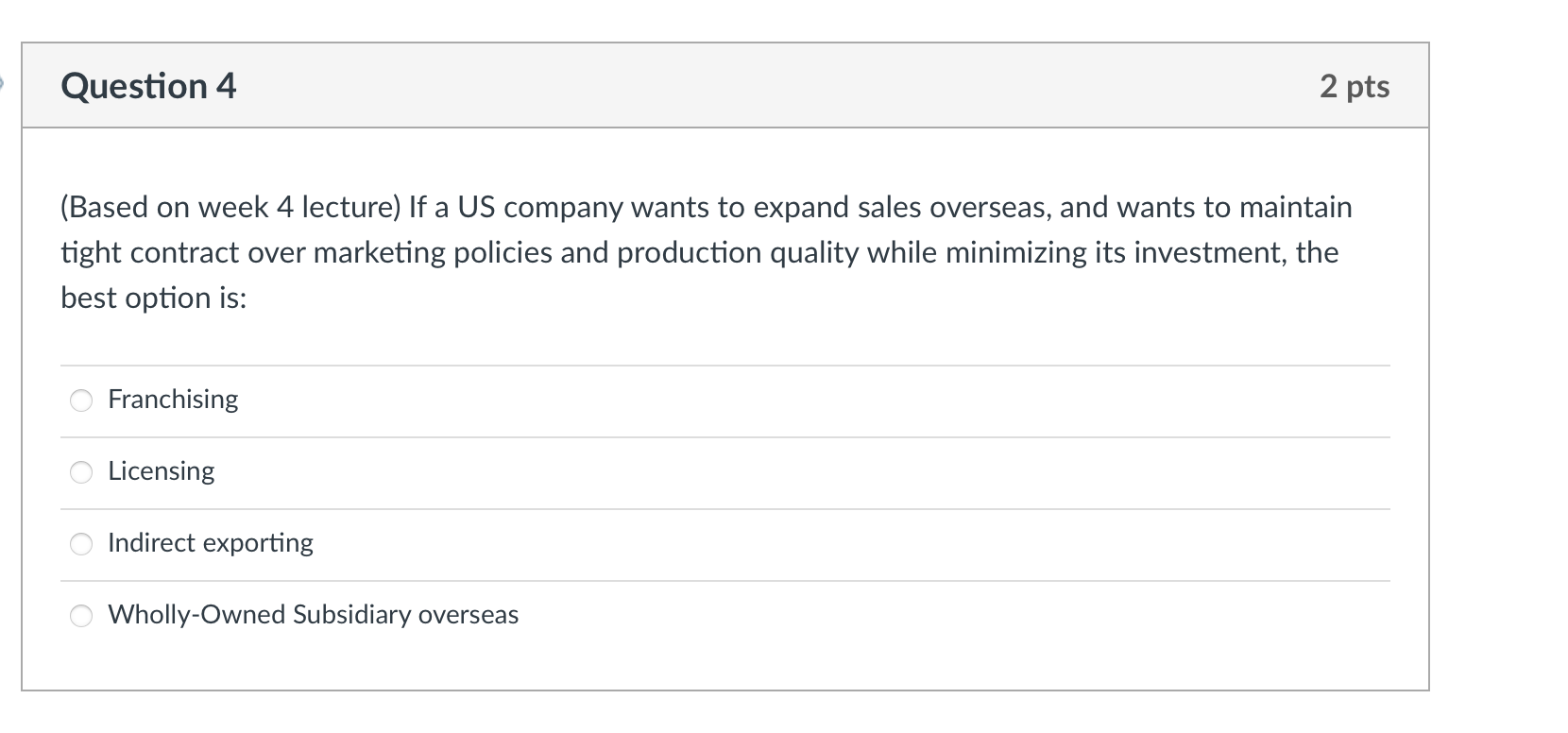Click the "Franchising" answer label text
The width and height of the screenshot is (1568, 733).
pyautogui.click(x=173, y=400)
